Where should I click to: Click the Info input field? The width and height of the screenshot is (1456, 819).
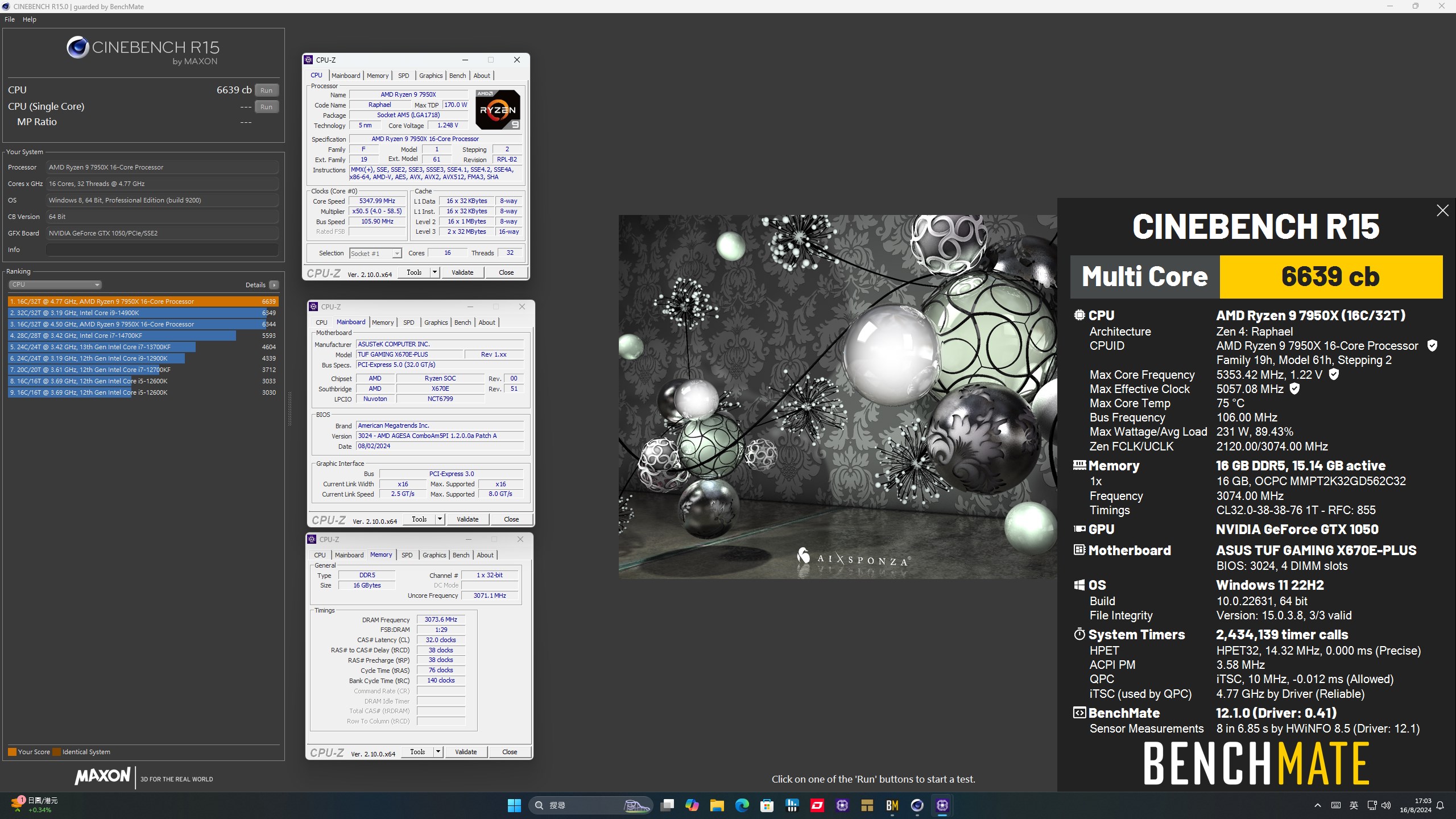point(162,250)
